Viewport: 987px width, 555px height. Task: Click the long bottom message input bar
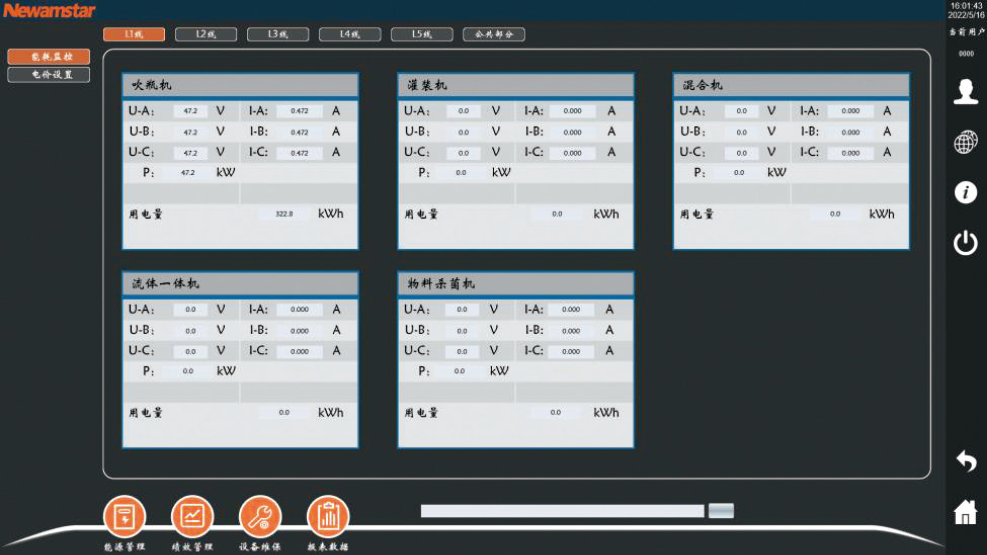[562, 511]
